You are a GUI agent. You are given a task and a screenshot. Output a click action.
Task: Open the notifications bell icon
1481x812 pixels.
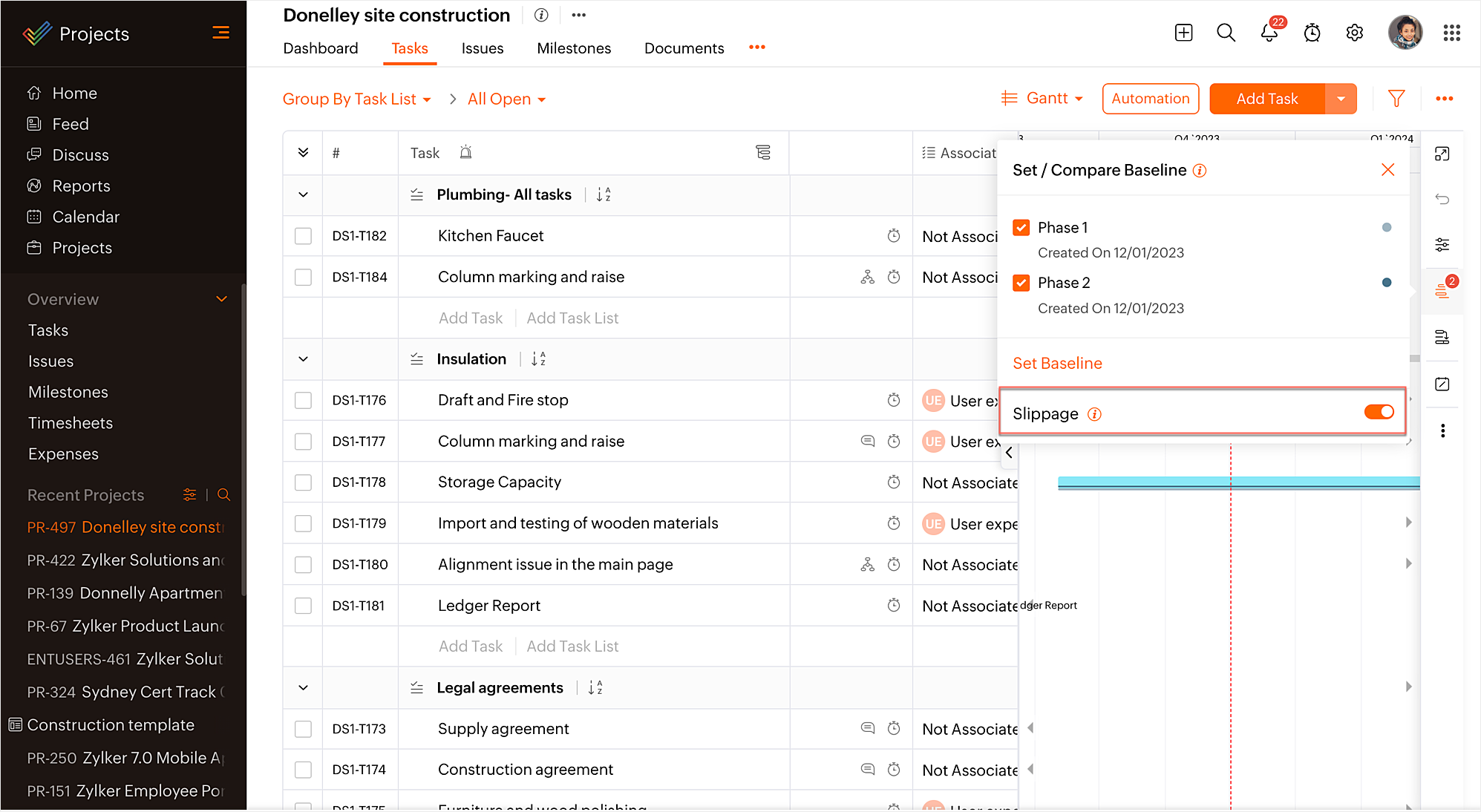pyautogui.click(x=1269, y=33)
